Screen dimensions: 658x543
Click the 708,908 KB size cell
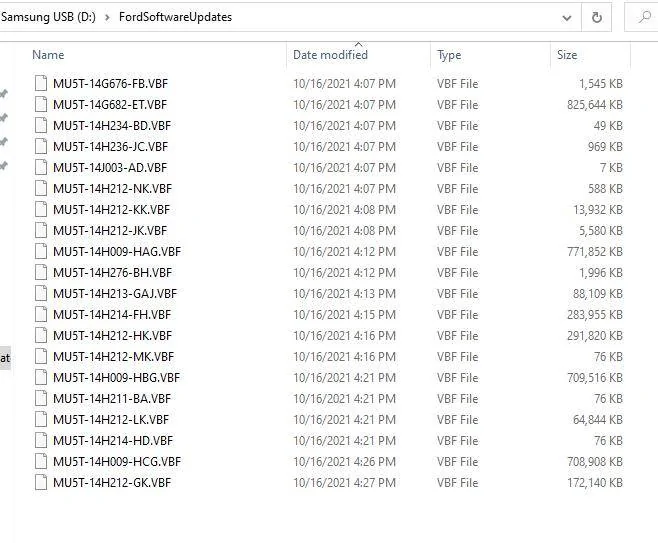click(595, 461)
